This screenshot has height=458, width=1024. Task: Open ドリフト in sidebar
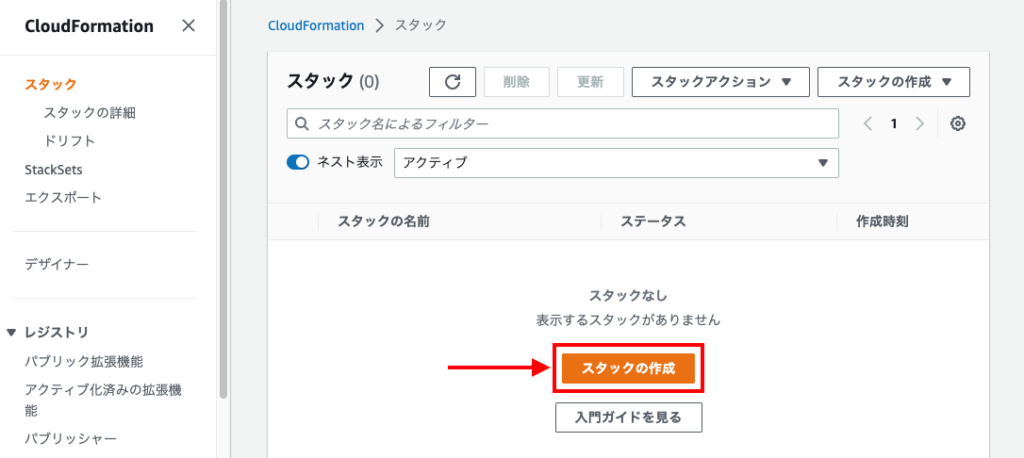[69, 141]
